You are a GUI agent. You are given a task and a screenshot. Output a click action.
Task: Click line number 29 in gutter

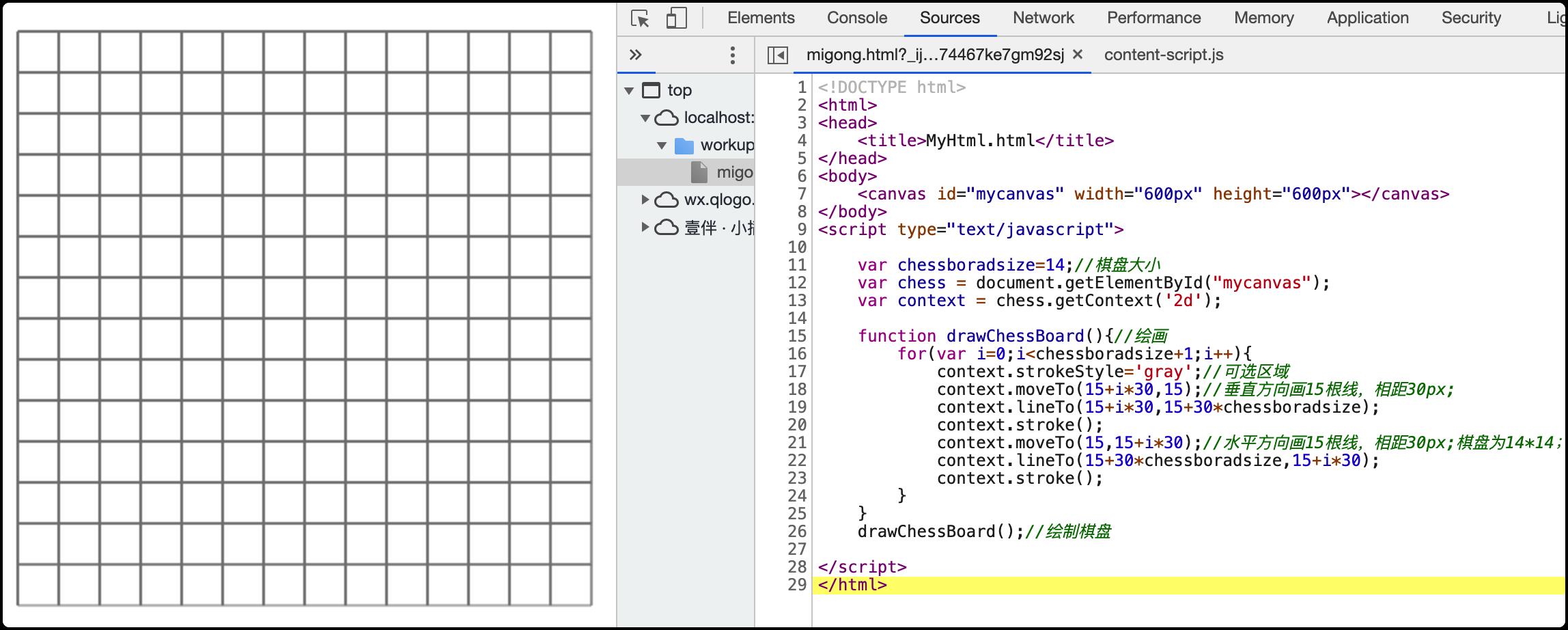797,585
